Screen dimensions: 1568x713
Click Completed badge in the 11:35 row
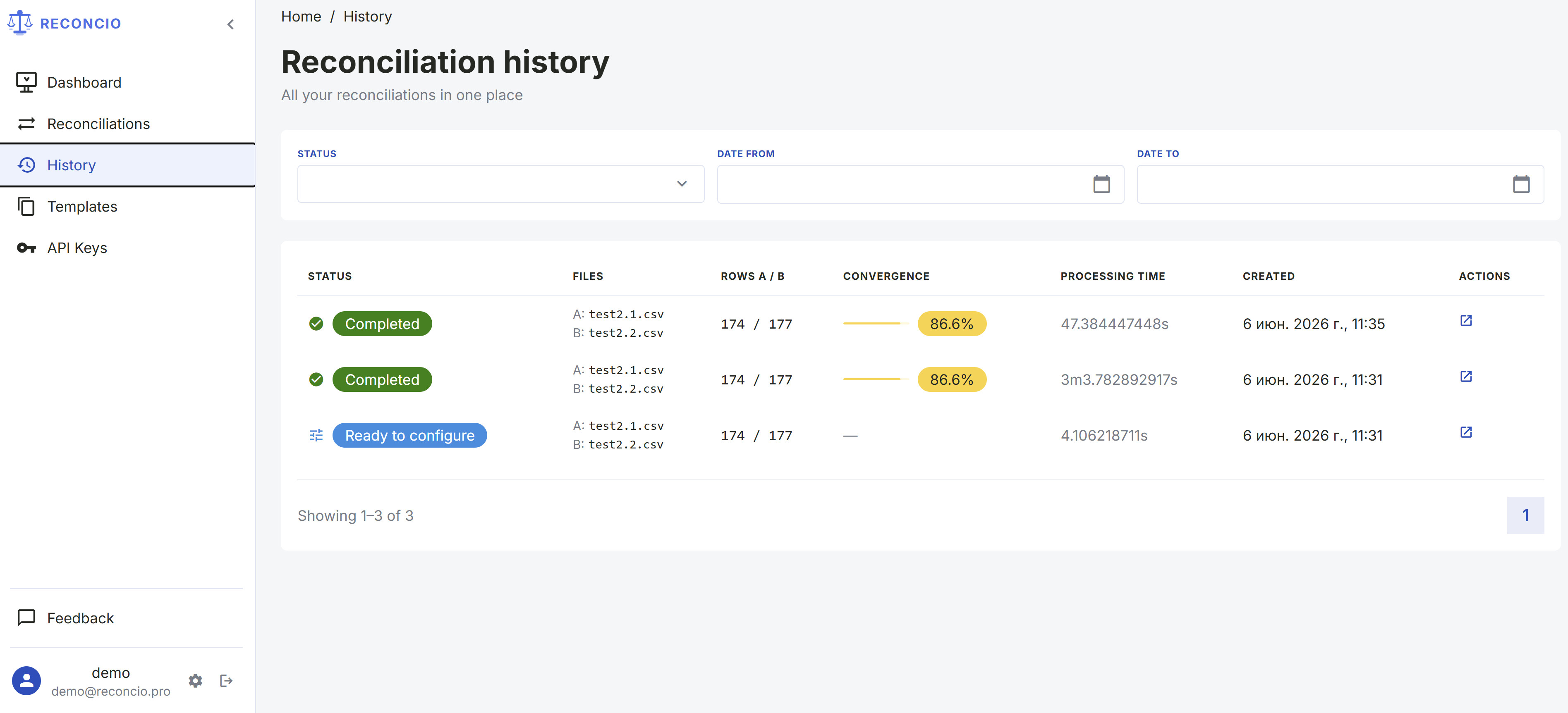(x=382, y=324)
